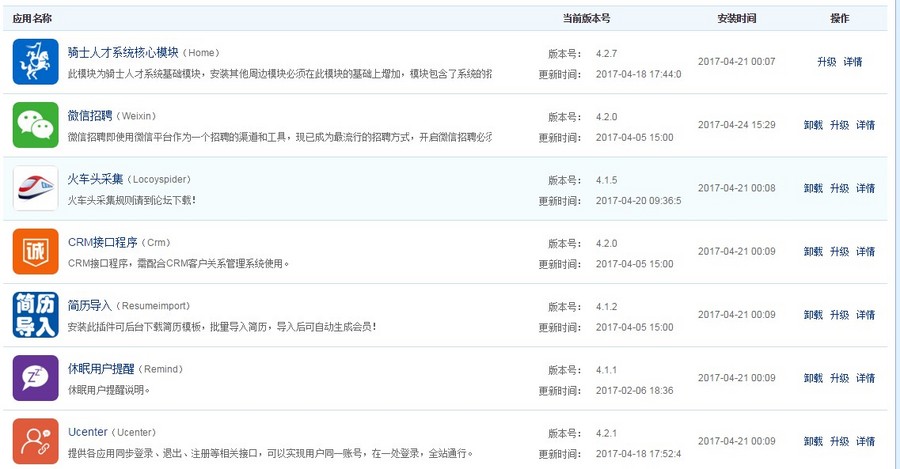Click the 当前版本号 column header
Viewport: 900px width, 469px height.
click(586, 18)
